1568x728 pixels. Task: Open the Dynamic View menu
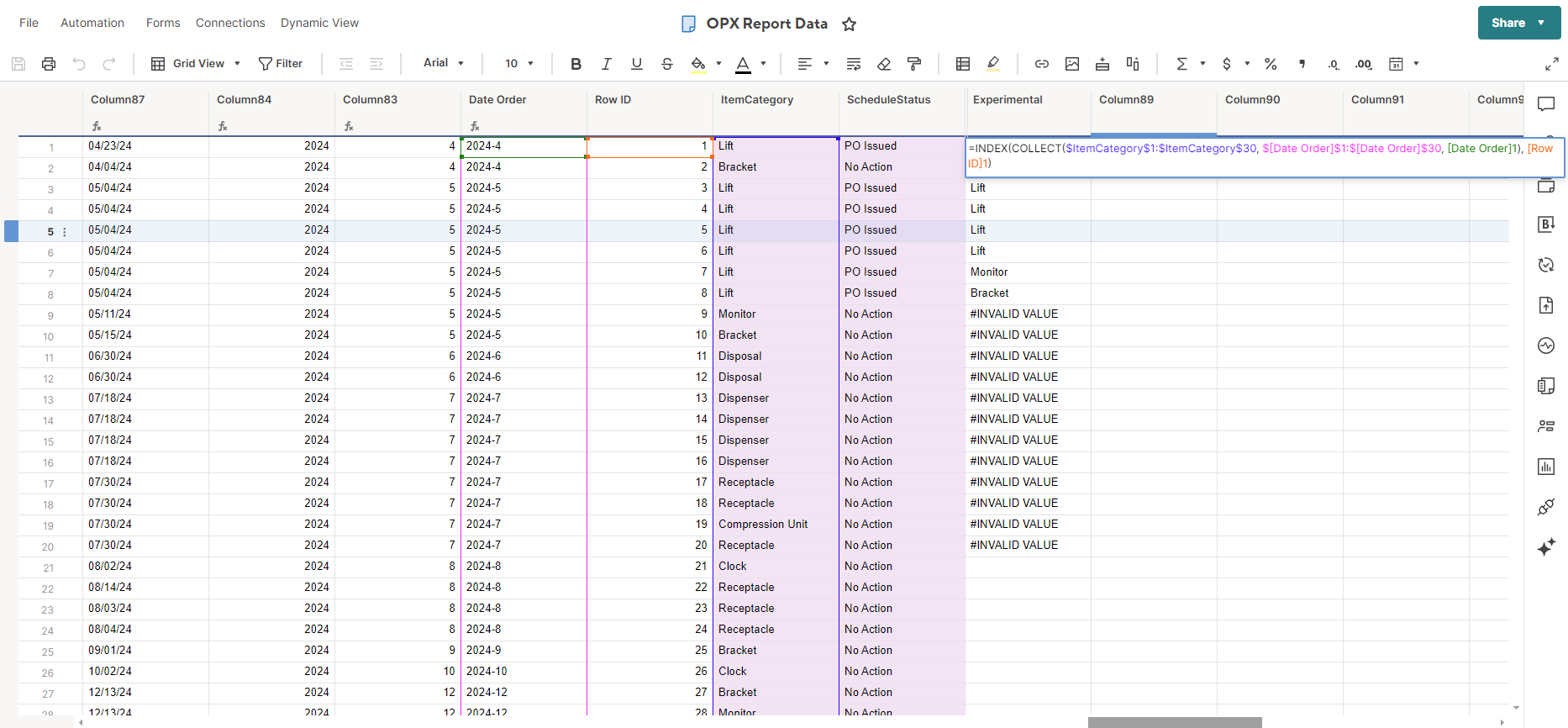tap(319, 23)
